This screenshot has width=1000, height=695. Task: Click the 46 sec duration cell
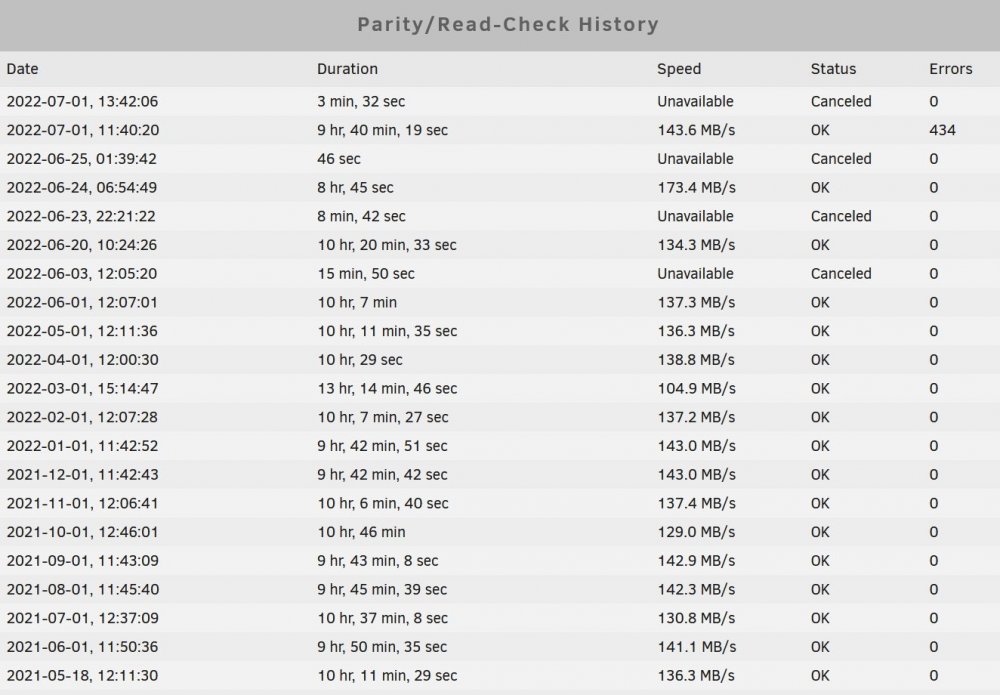[339, 159]
